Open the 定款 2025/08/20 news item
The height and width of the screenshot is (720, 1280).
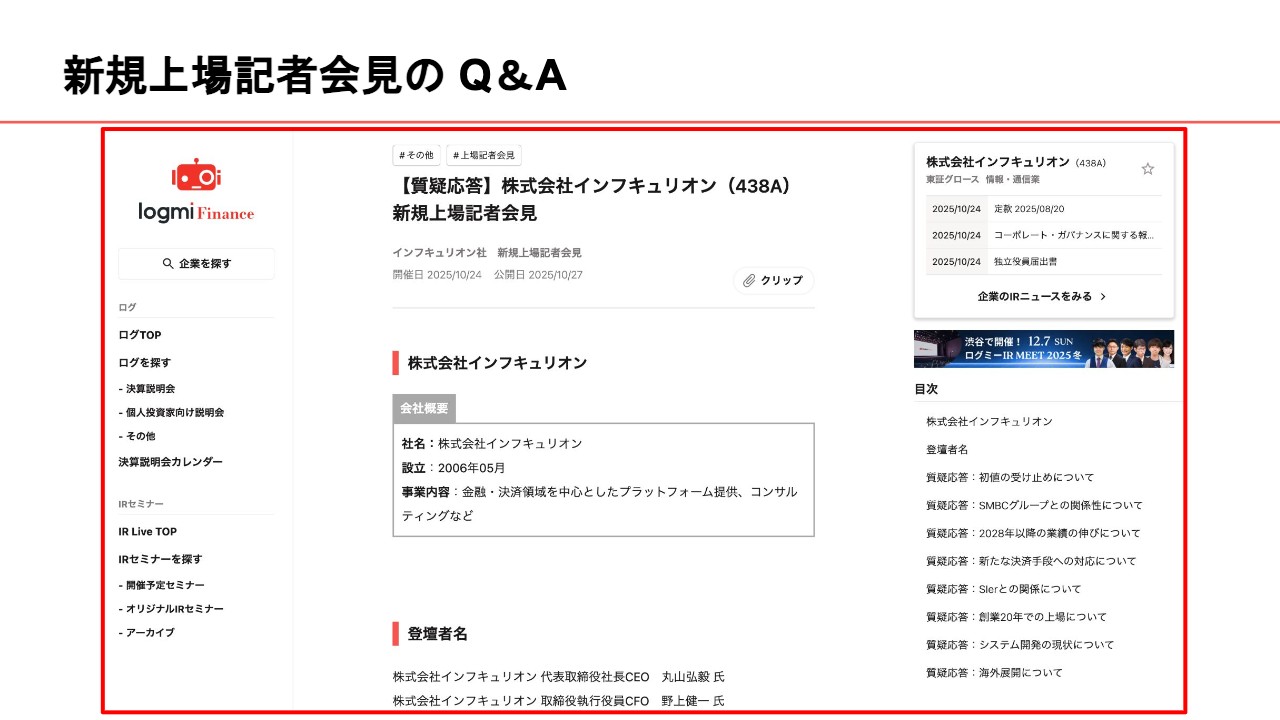click(x=1029, y=209)
